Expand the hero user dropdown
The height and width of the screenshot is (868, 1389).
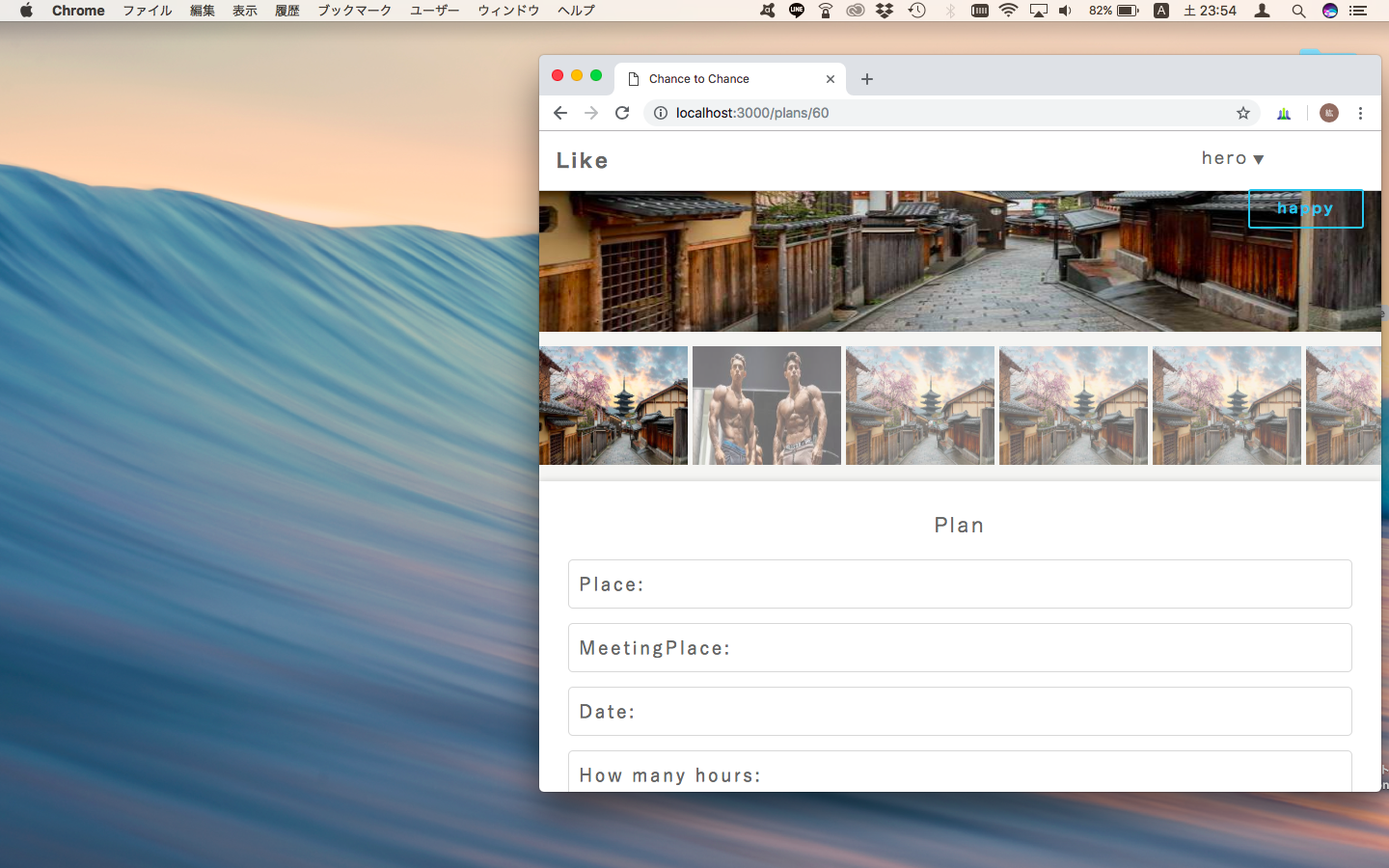click(1232, 158)
